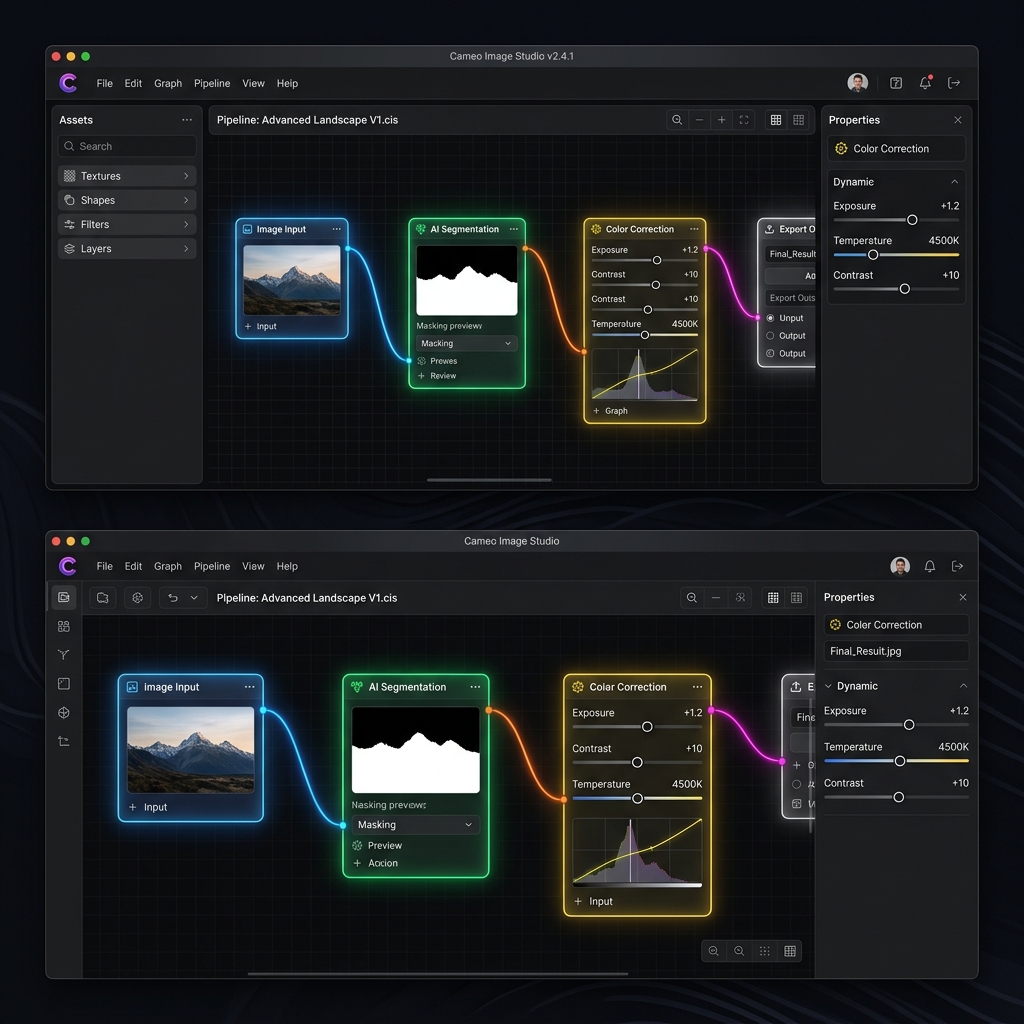Click fit-to-screen icon in top window toolbar
Image resolution: width=1024 pixels, height=1024 pixels.
click(744, 120)
